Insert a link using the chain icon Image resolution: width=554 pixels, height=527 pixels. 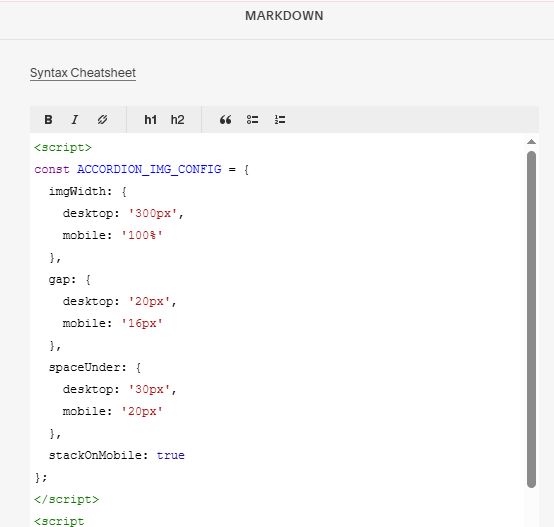point(102,120)
